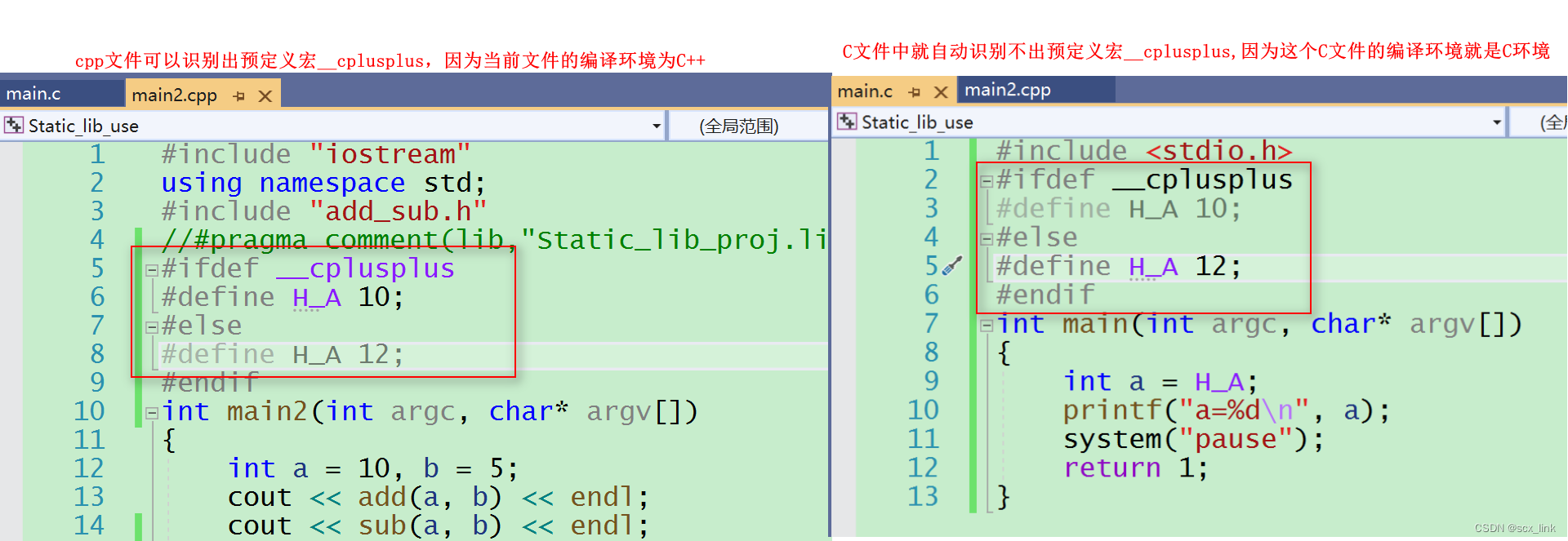
Task: Collapse the #ifdef __cplusplus block in main.c
Action: 987,181
